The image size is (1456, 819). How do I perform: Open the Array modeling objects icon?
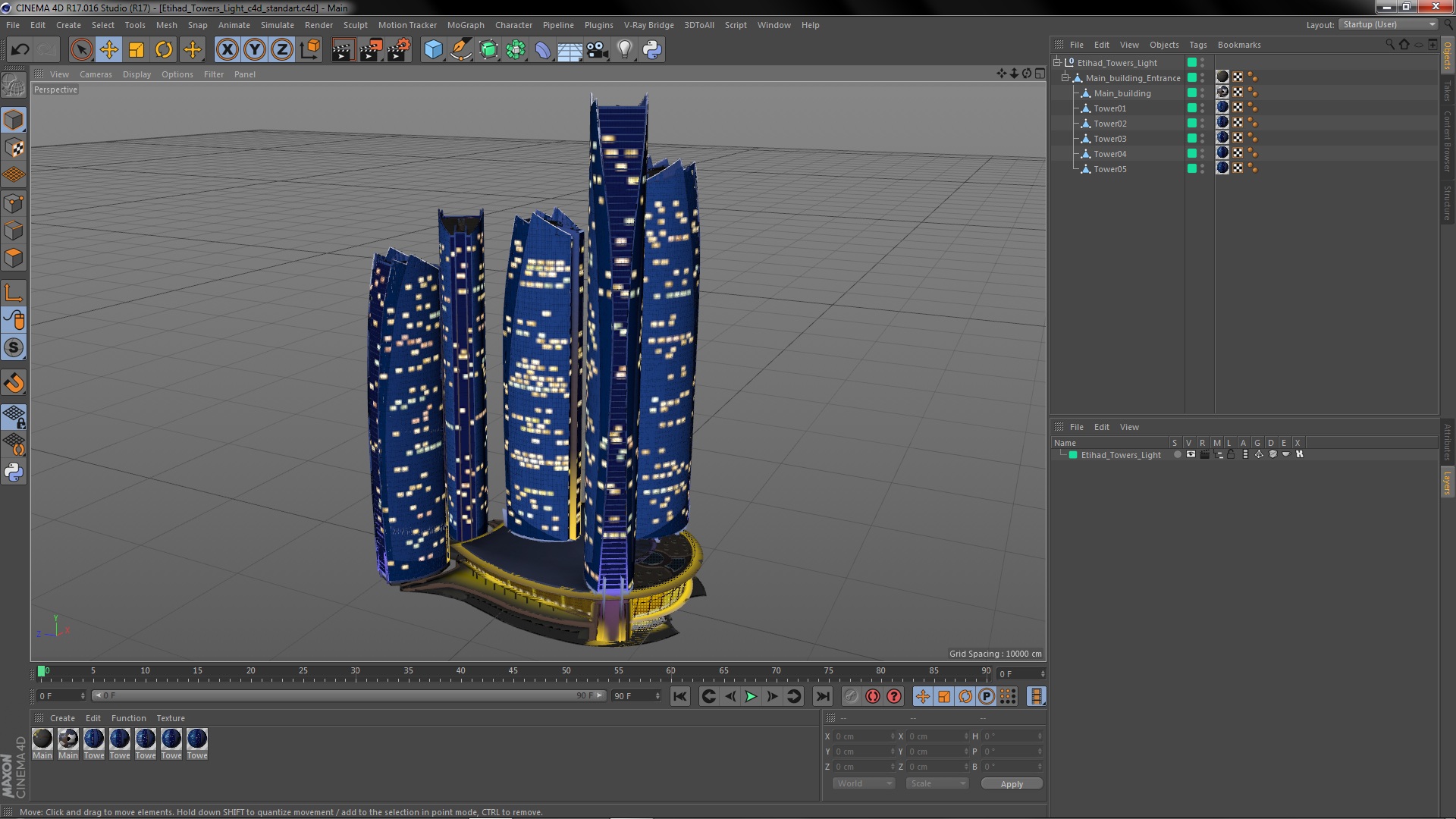[x=516, y=50]
